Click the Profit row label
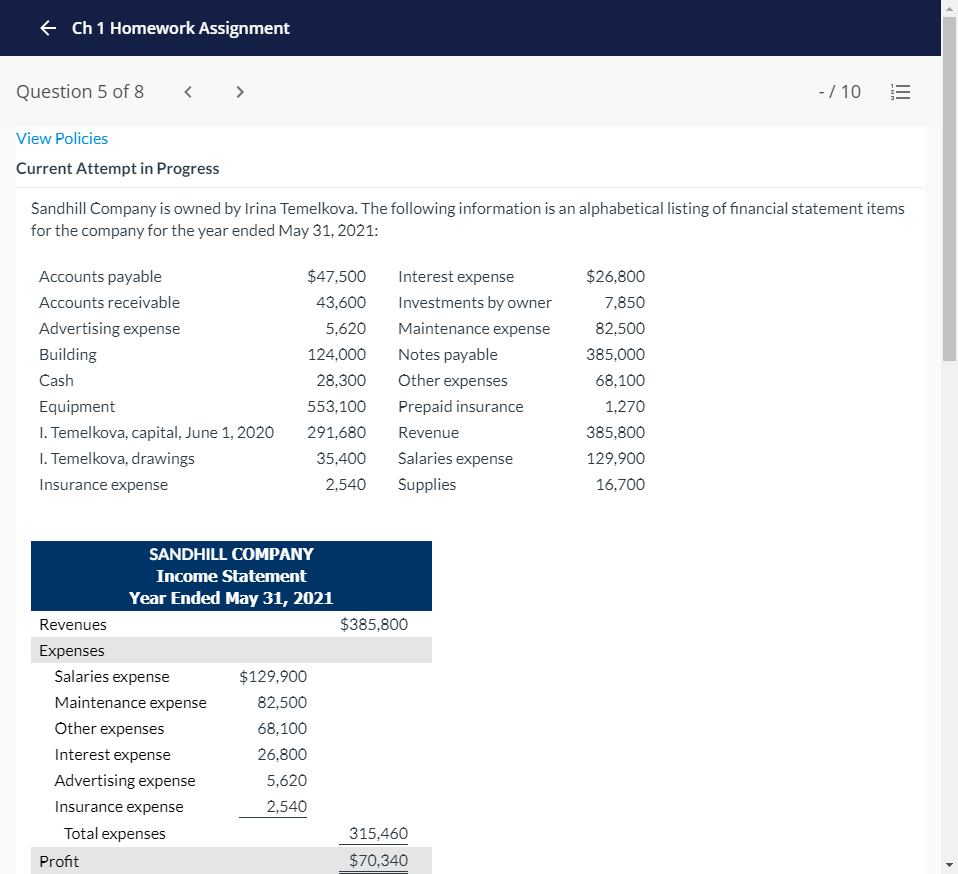Screen dimensions: 958x874 coord(59,861)
